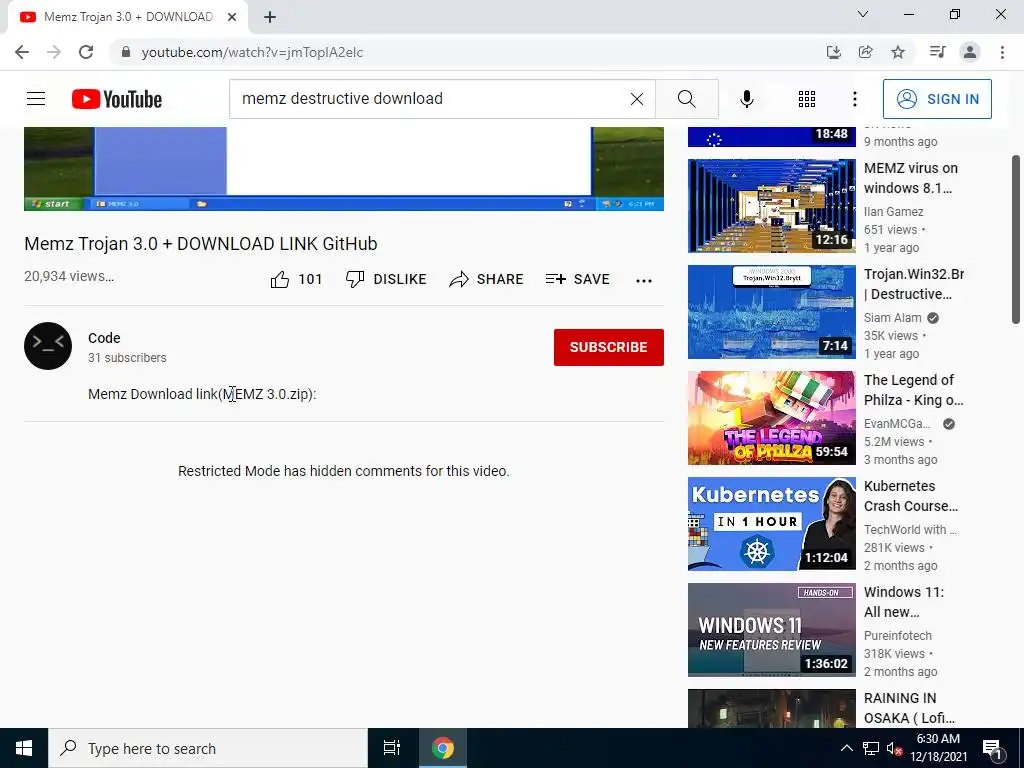The width and height of the screenshot is (1024, 768).
Task: Open more actions ellipsis under video
Action: [x=644, y=280]
